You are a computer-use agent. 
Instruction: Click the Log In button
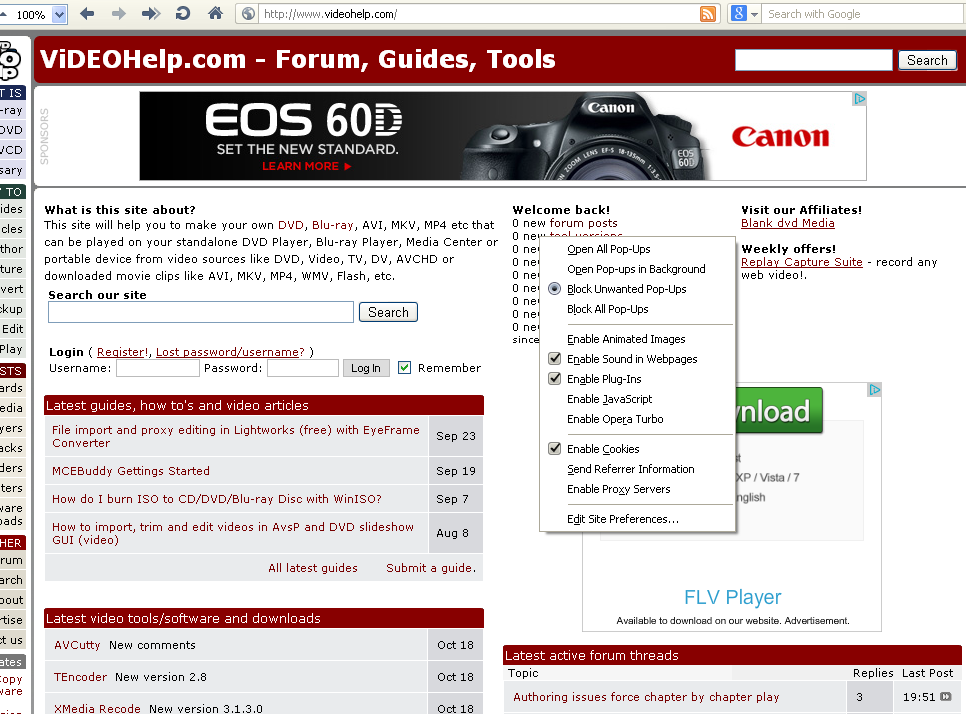(x=366, y=368)
